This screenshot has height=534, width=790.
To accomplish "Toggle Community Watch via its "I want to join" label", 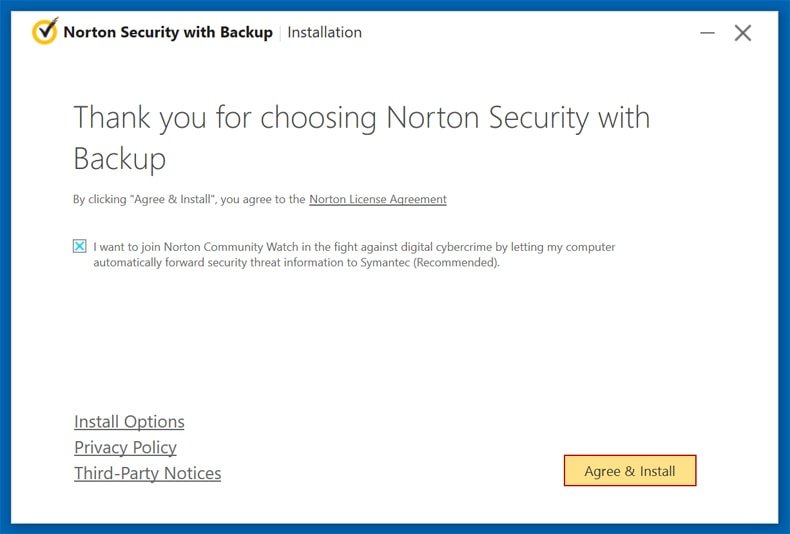I will tap(354, 247).
